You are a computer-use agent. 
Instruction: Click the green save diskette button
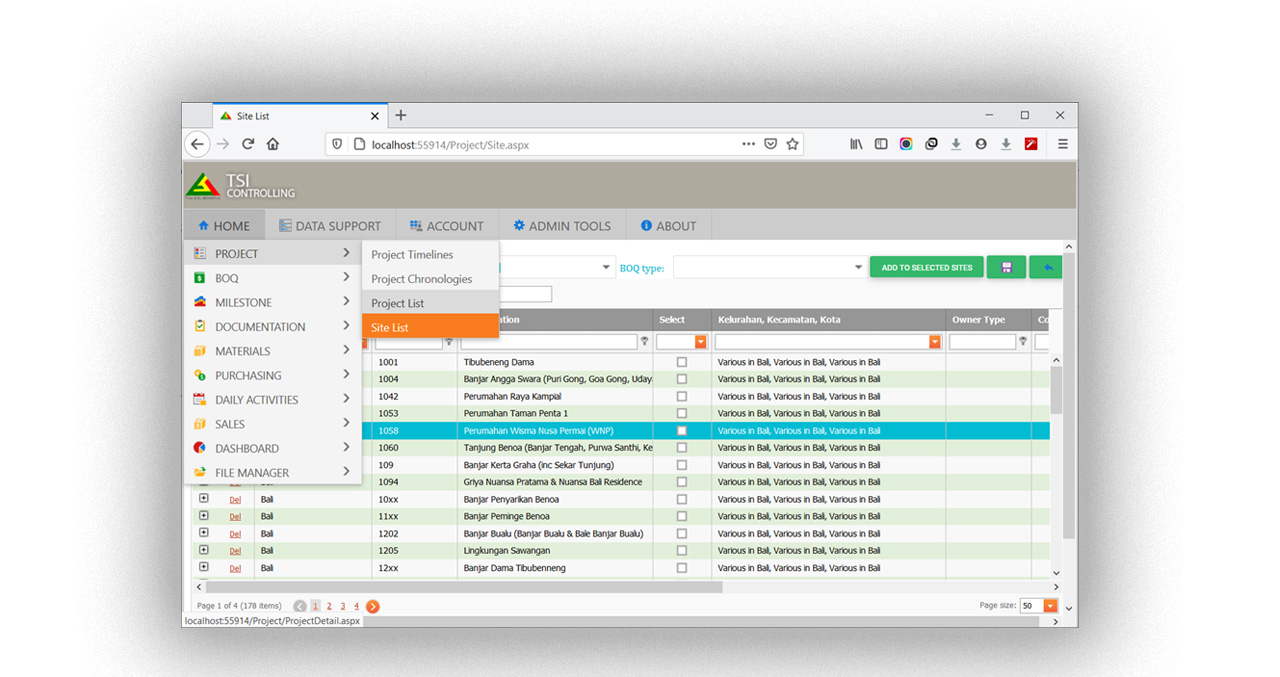[x=1007, y=267]
